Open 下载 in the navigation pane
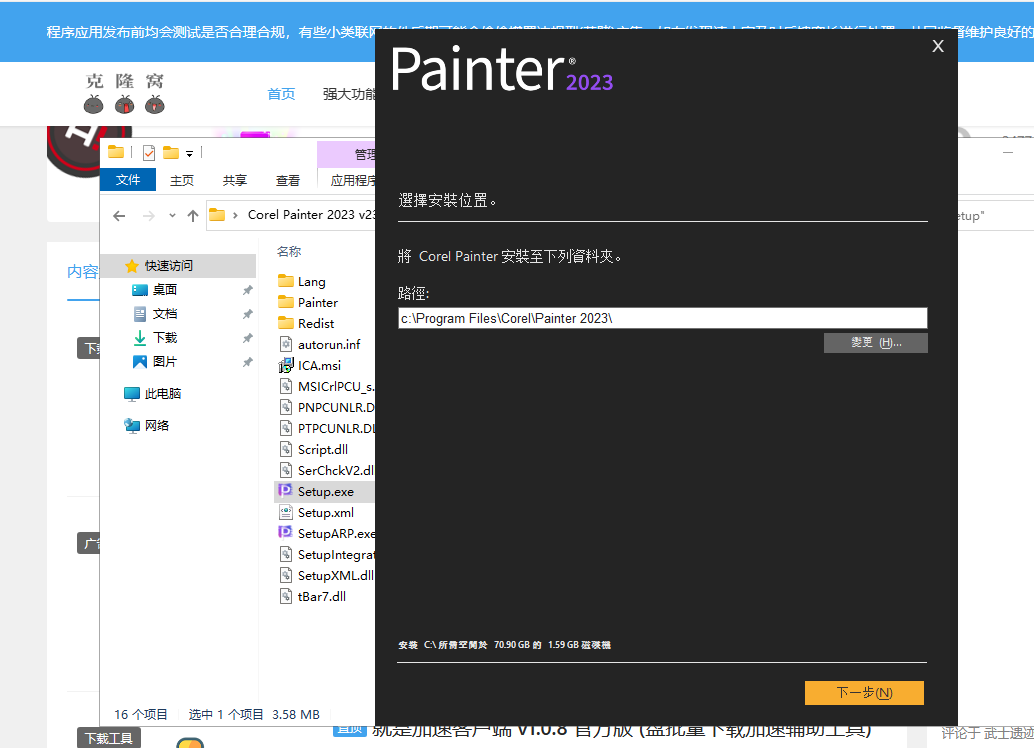The image size is (1034, 748). pyautogui.click(x=165, y=338)
